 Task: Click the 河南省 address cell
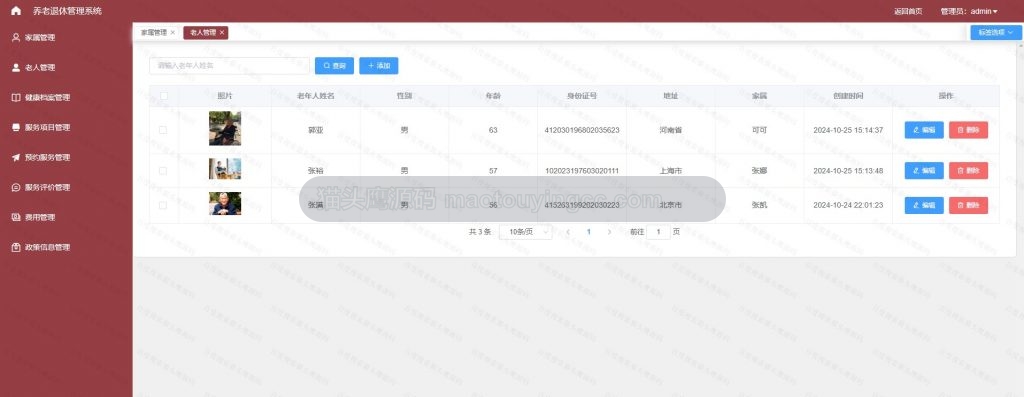tap(671, 130)
